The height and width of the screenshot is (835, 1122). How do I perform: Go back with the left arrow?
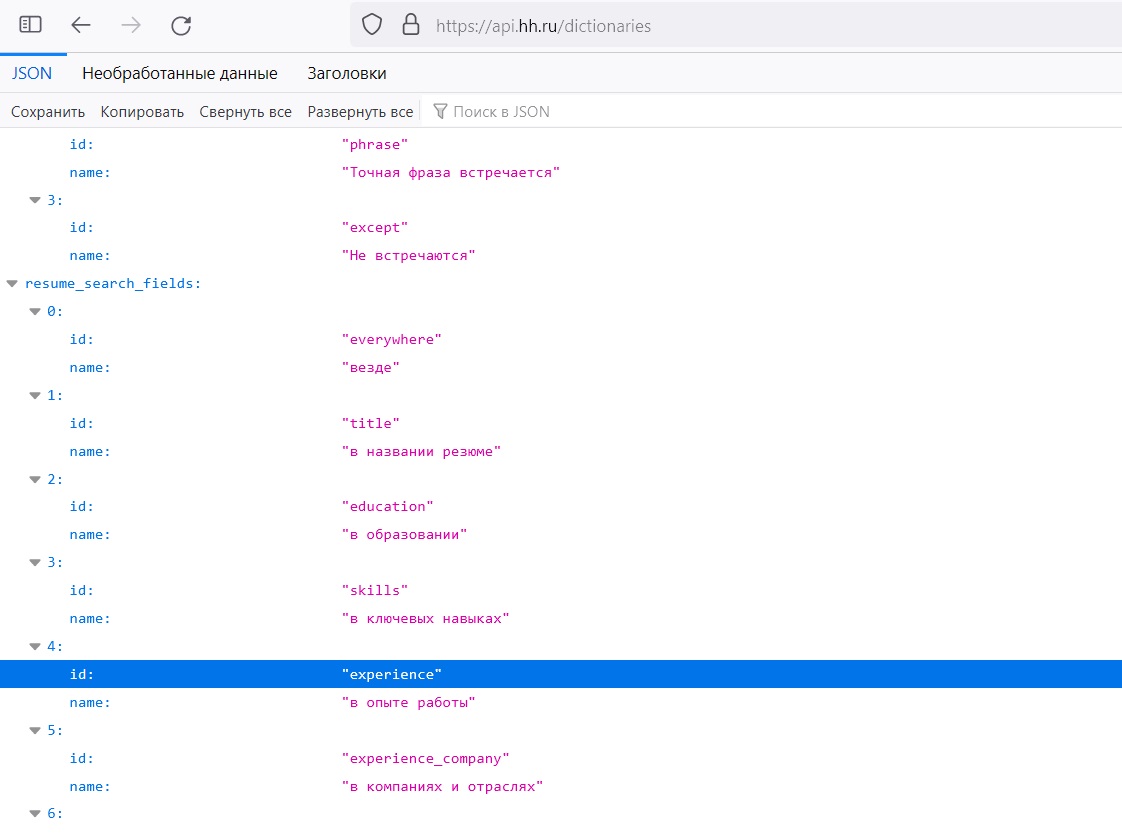coord(81,26)
